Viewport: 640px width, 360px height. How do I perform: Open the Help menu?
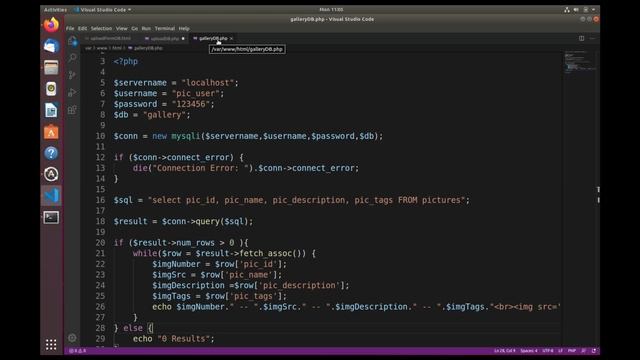184,29
